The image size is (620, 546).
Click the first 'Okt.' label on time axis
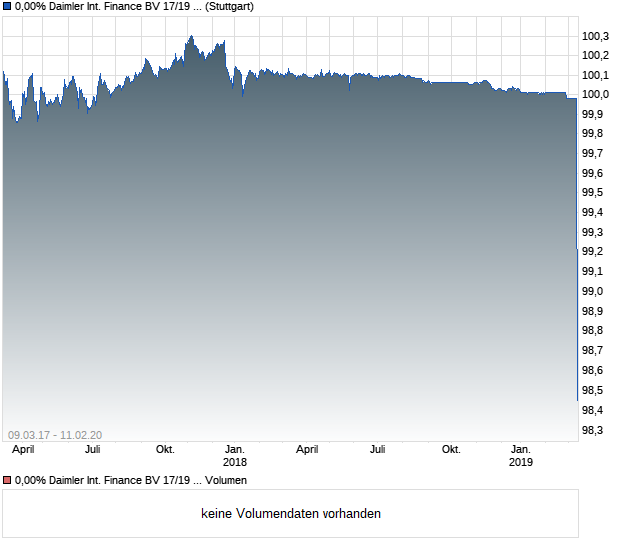tap(165, 450)
